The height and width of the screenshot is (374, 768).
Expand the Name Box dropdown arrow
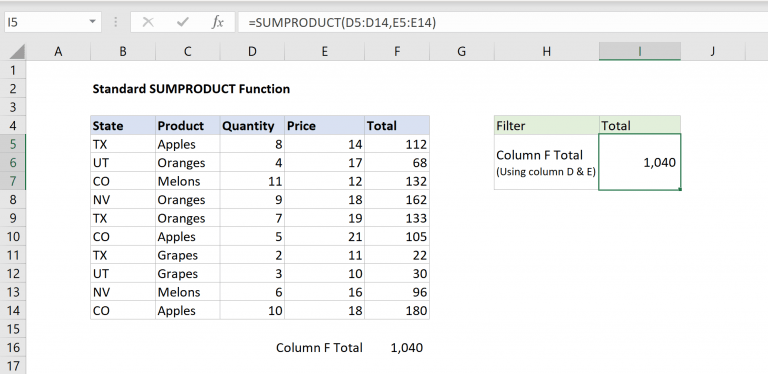tap(92, 22)
